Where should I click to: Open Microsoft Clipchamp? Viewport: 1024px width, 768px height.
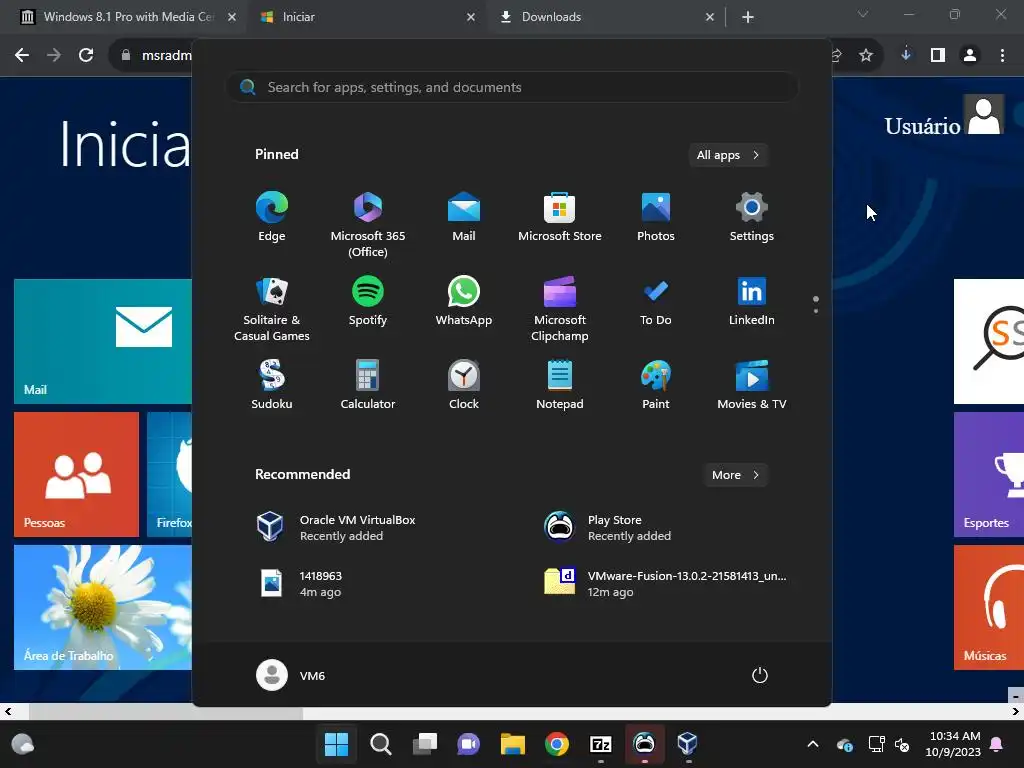click(x=560, y=309)
